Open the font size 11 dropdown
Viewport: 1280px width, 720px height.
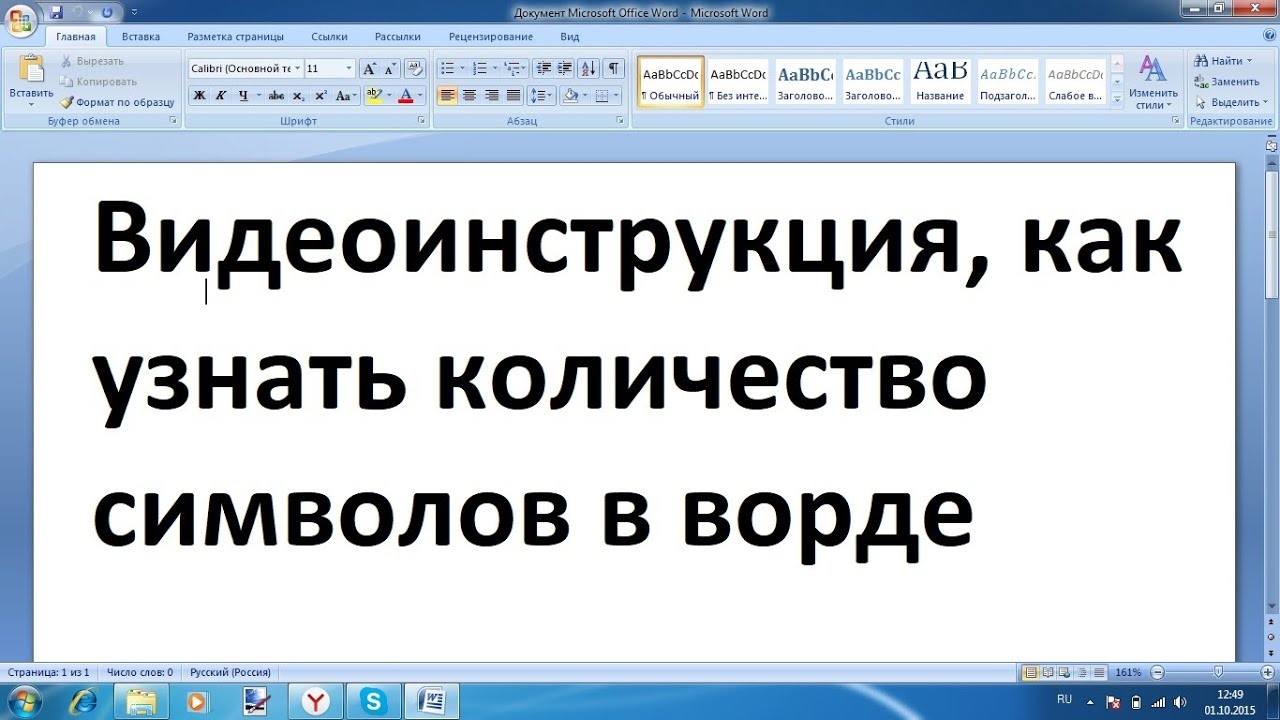point(349,69)
